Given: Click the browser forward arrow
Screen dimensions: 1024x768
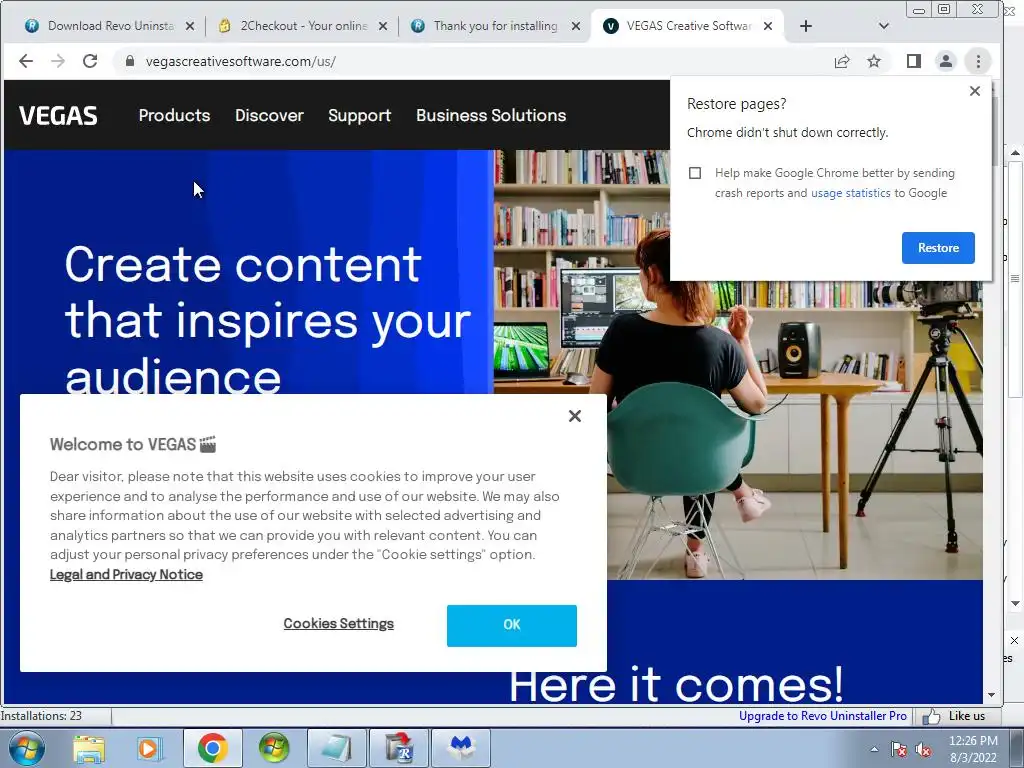Looking at the screenshot, I should pyautogui.click(x=58, y=61).
